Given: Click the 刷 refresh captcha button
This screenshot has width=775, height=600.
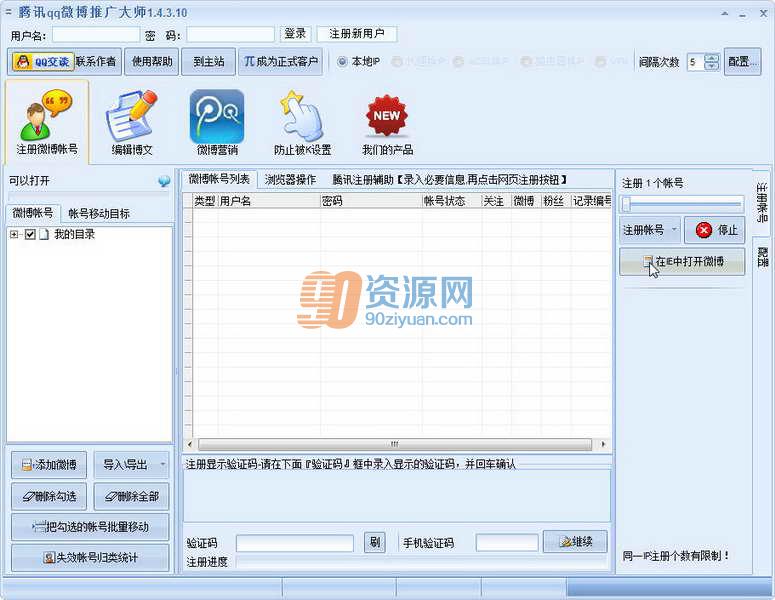Looking at the screenshot, I should 375,542.
